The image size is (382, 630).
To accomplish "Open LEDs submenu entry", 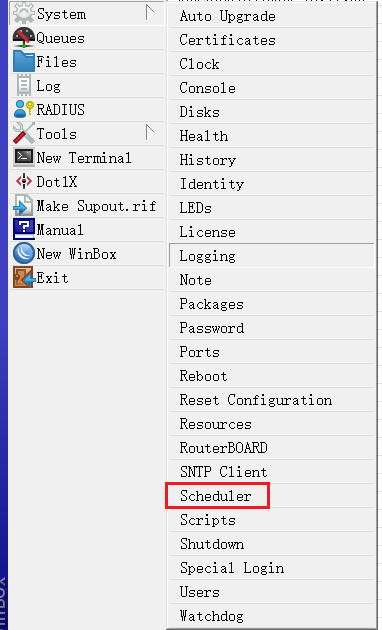I will tap(272, 208).
